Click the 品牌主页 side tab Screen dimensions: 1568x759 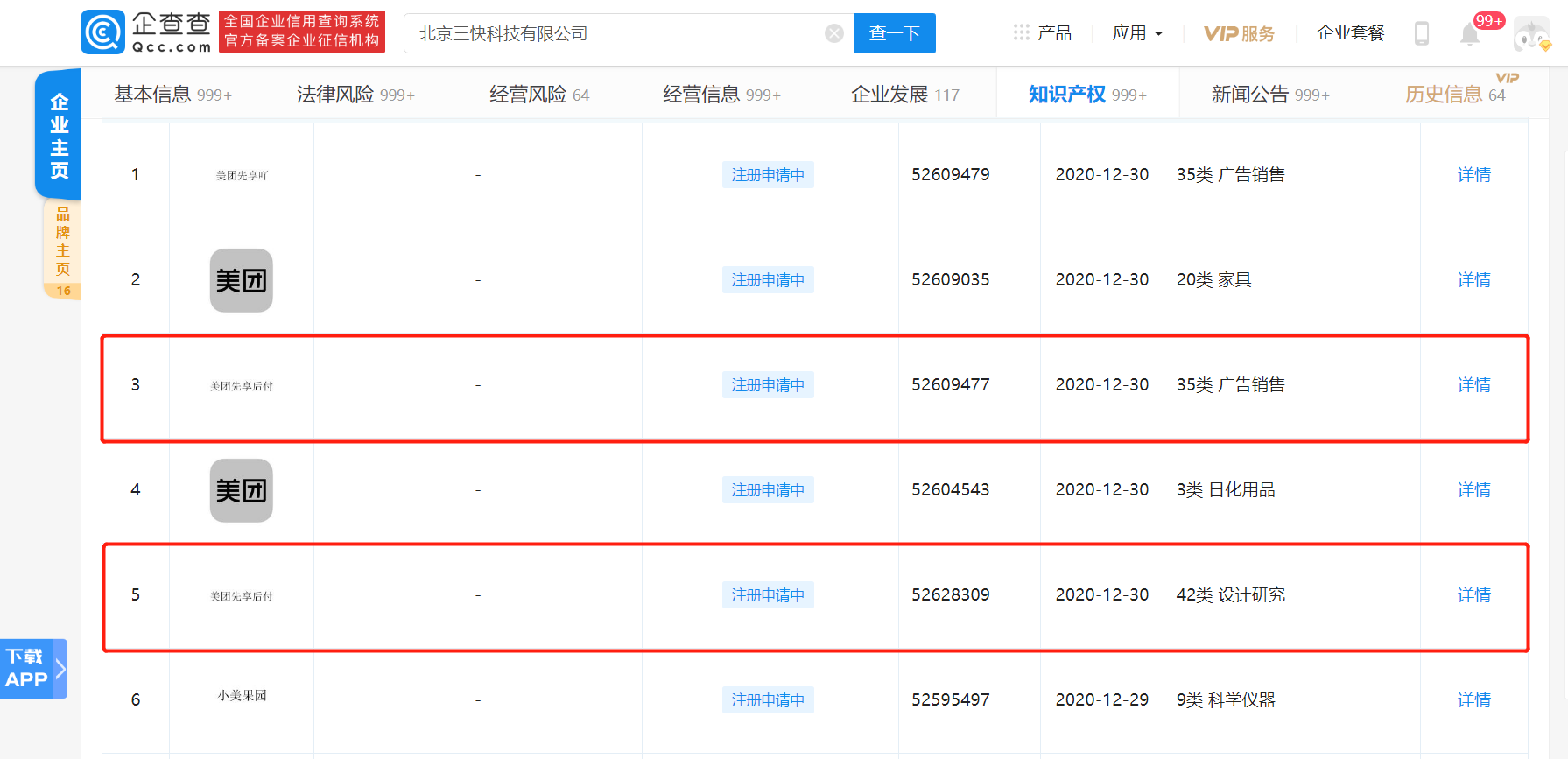tap(62, 249)
